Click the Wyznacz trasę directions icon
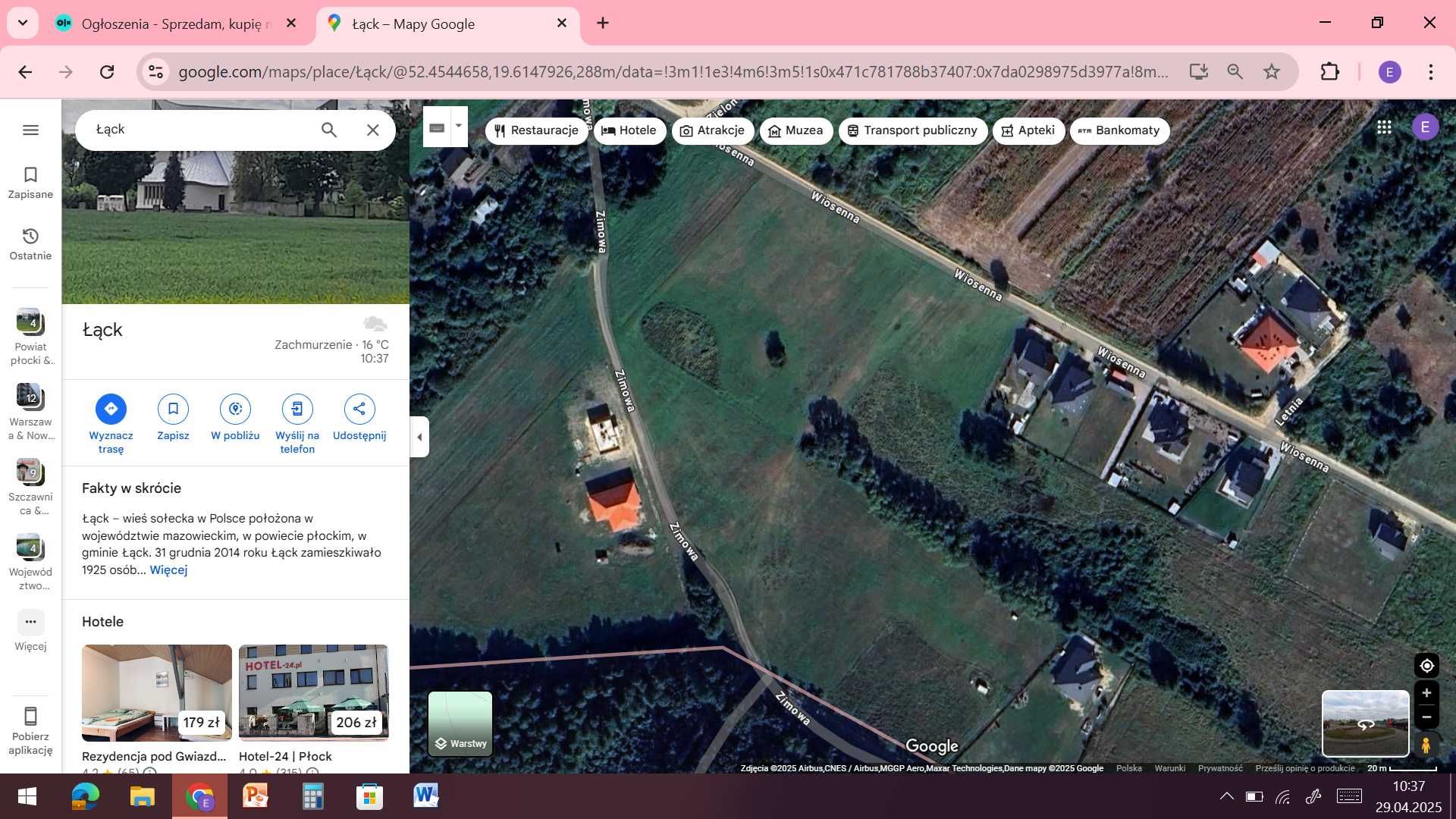This screenshot has height=819, width=1456. [x=111, y=409]
